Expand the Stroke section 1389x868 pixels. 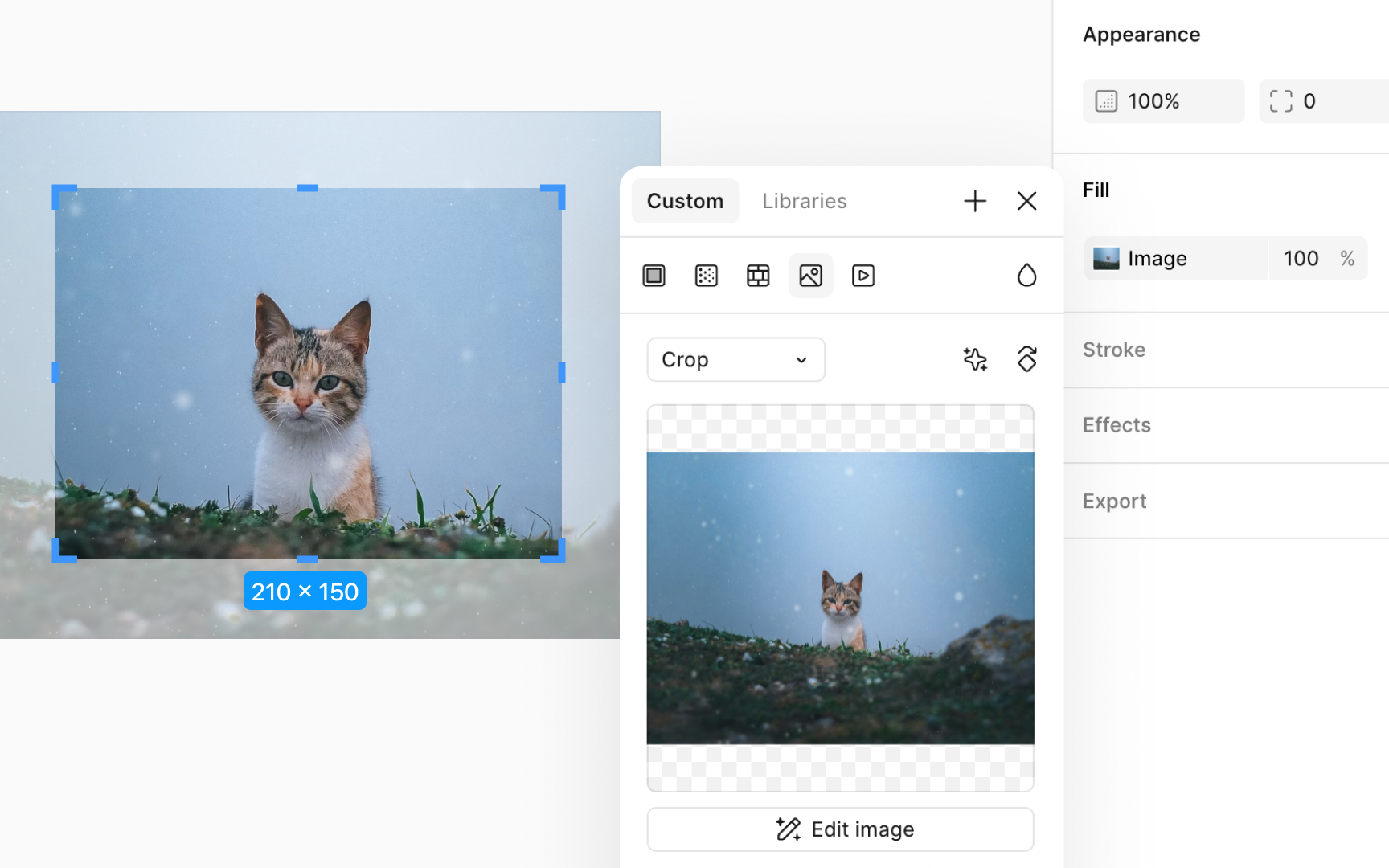click(1114, 350)
